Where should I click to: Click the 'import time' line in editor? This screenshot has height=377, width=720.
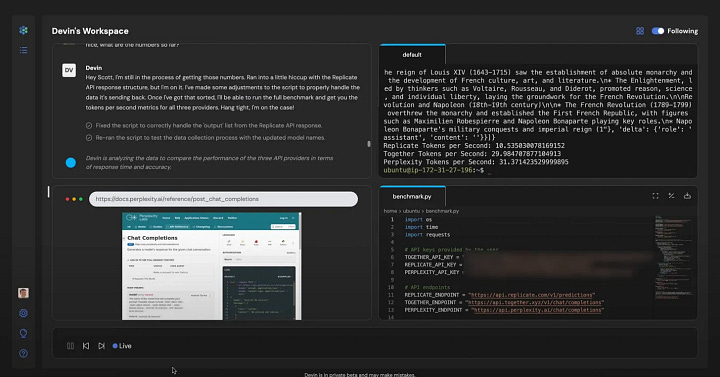point(421,227)
